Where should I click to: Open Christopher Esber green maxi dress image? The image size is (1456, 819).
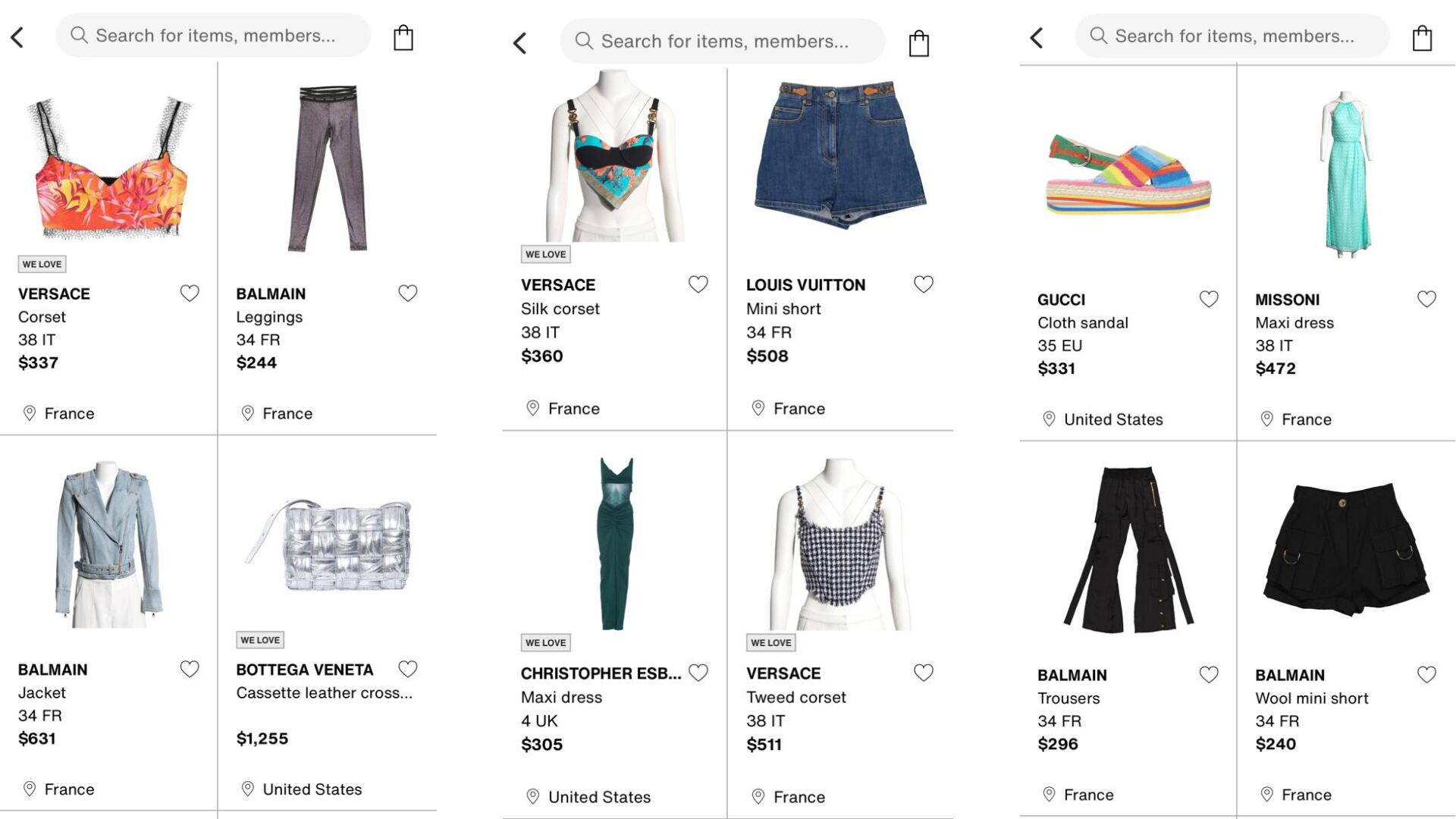(x=614, y=544)
